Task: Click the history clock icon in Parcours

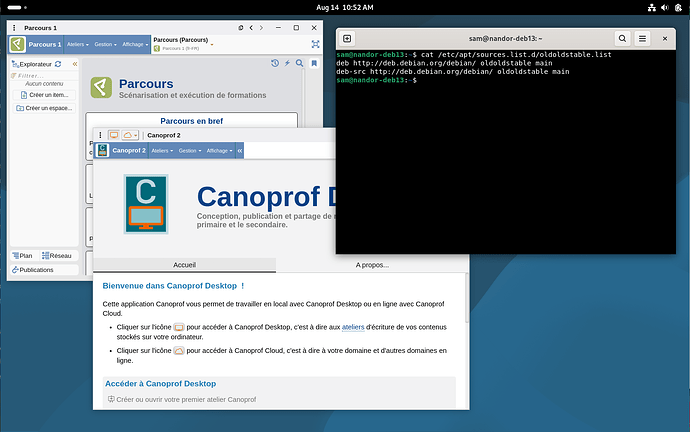Action: [275, 64]
